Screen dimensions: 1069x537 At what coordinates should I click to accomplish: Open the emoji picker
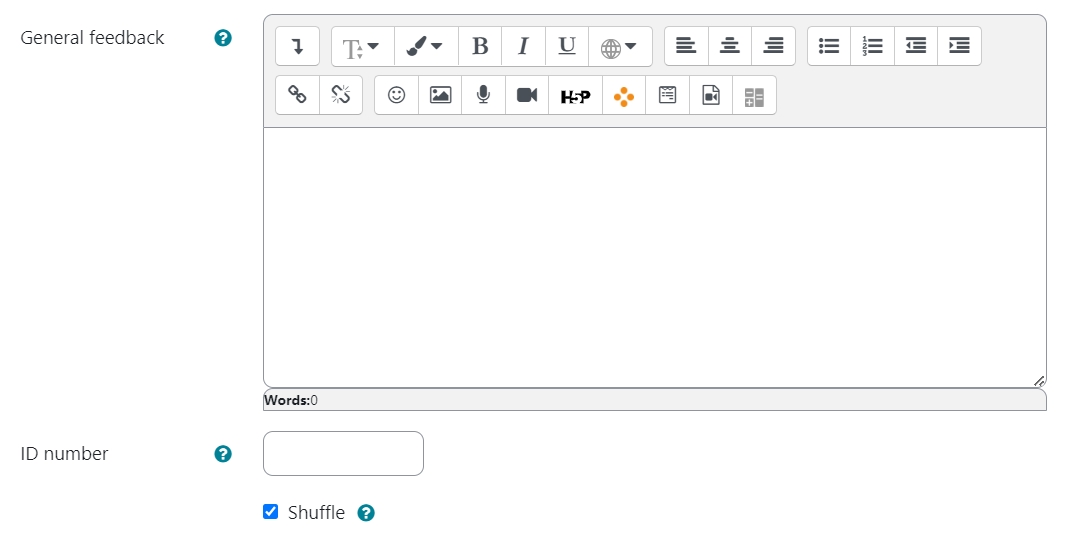396,95
